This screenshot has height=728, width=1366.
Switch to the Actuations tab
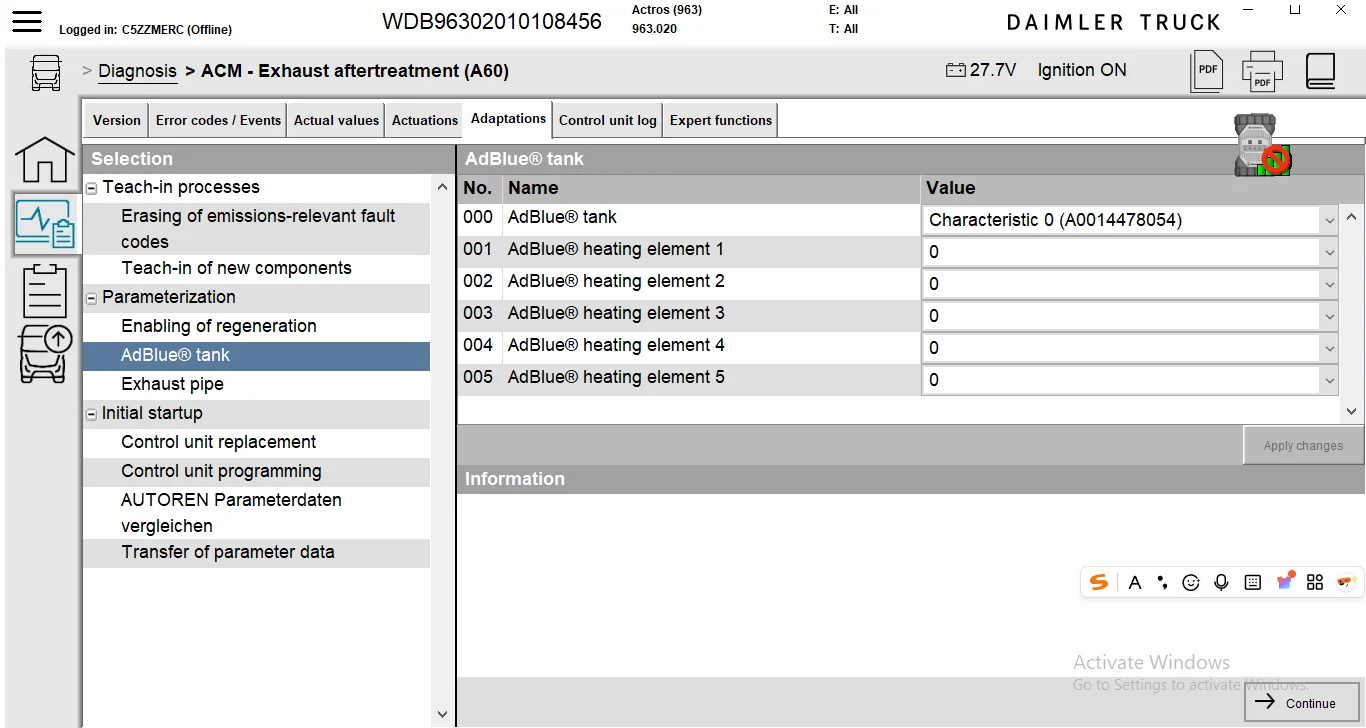424,120
